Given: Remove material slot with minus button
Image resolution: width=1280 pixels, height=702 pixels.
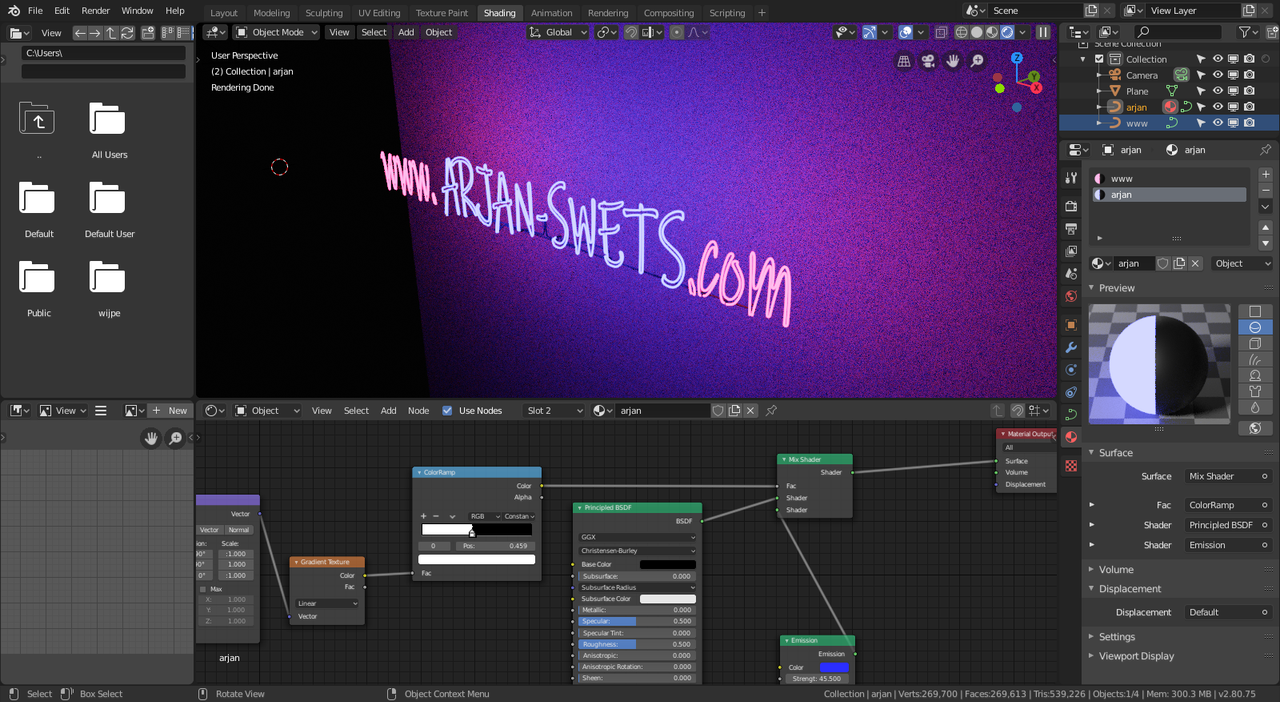Looking at the screenshot, I should pos(1265,190).
